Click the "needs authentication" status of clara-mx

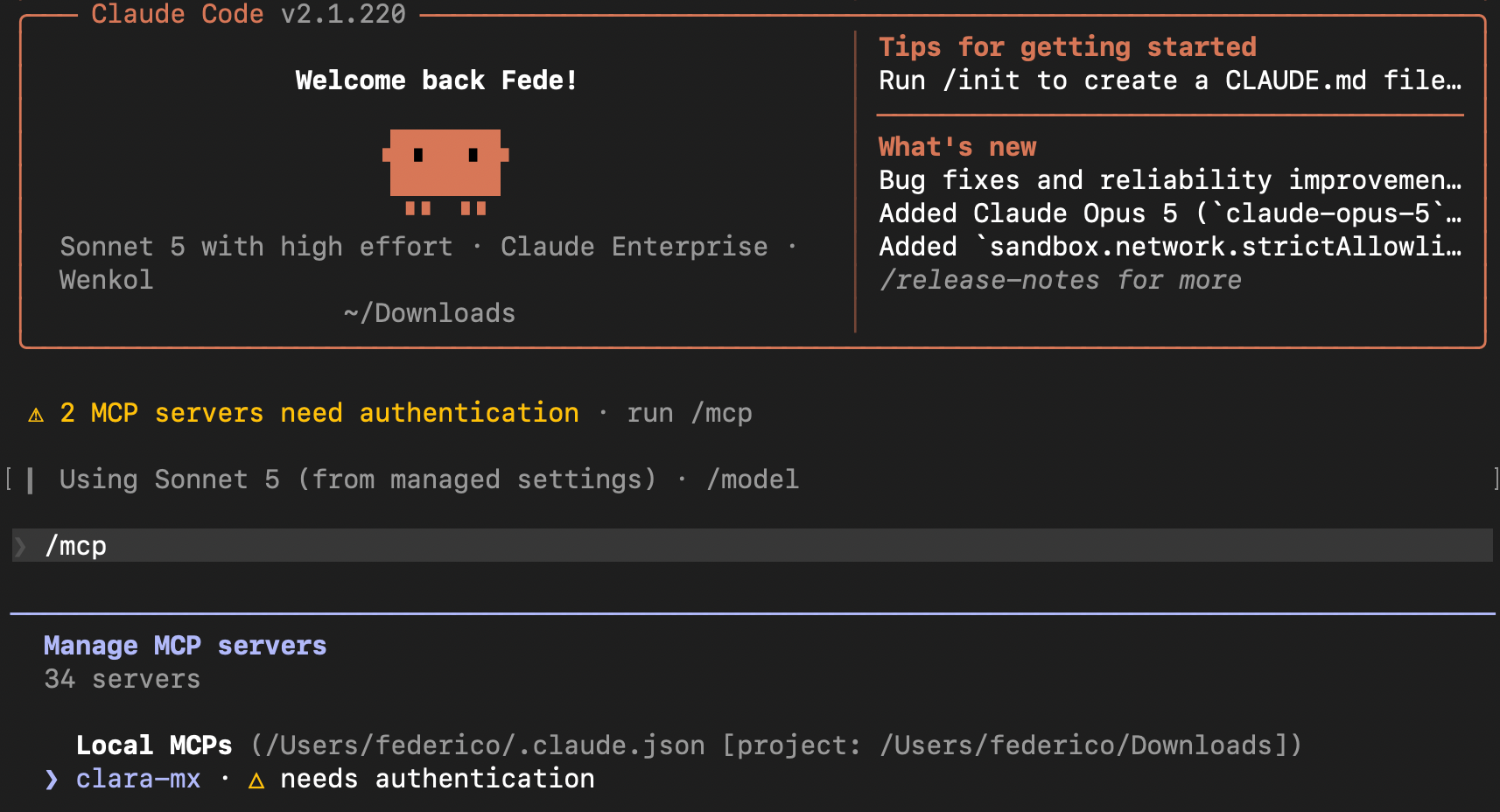pyautogui.click(x=438, y=779)
